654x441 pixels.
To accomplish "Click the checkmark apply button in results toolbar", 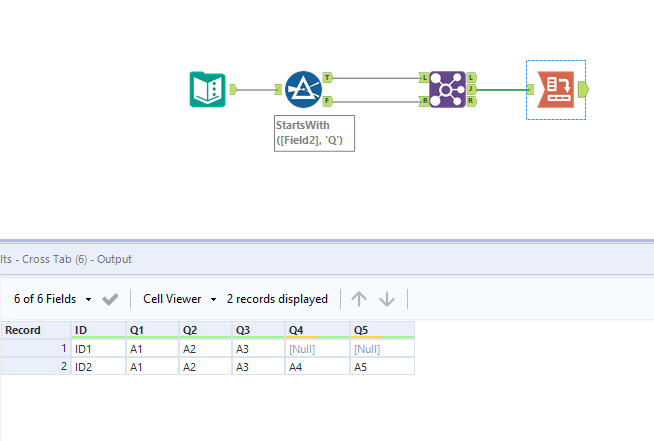I will [110, 299].
